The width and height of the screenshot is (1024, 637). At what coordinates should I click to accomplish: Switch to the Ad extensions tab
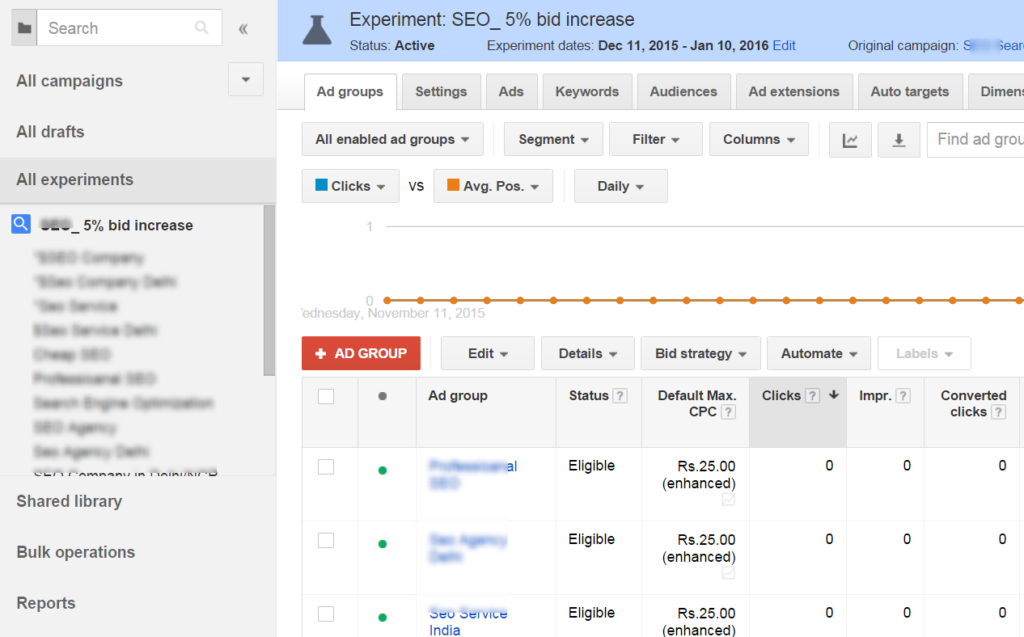(794, 91)
